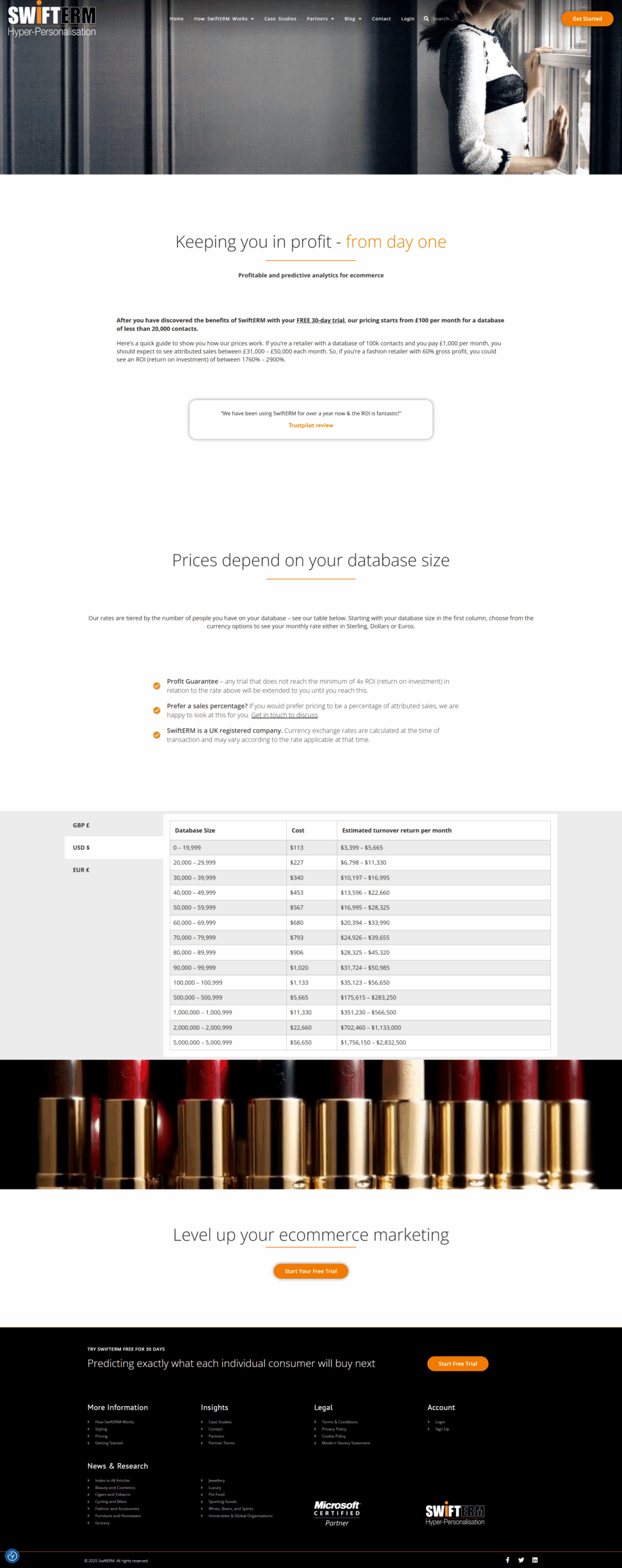Screen dimensions: 622x1568
Task: Click the Microsoft Certified Partner badge
Action: click(x=337, y=1513)
